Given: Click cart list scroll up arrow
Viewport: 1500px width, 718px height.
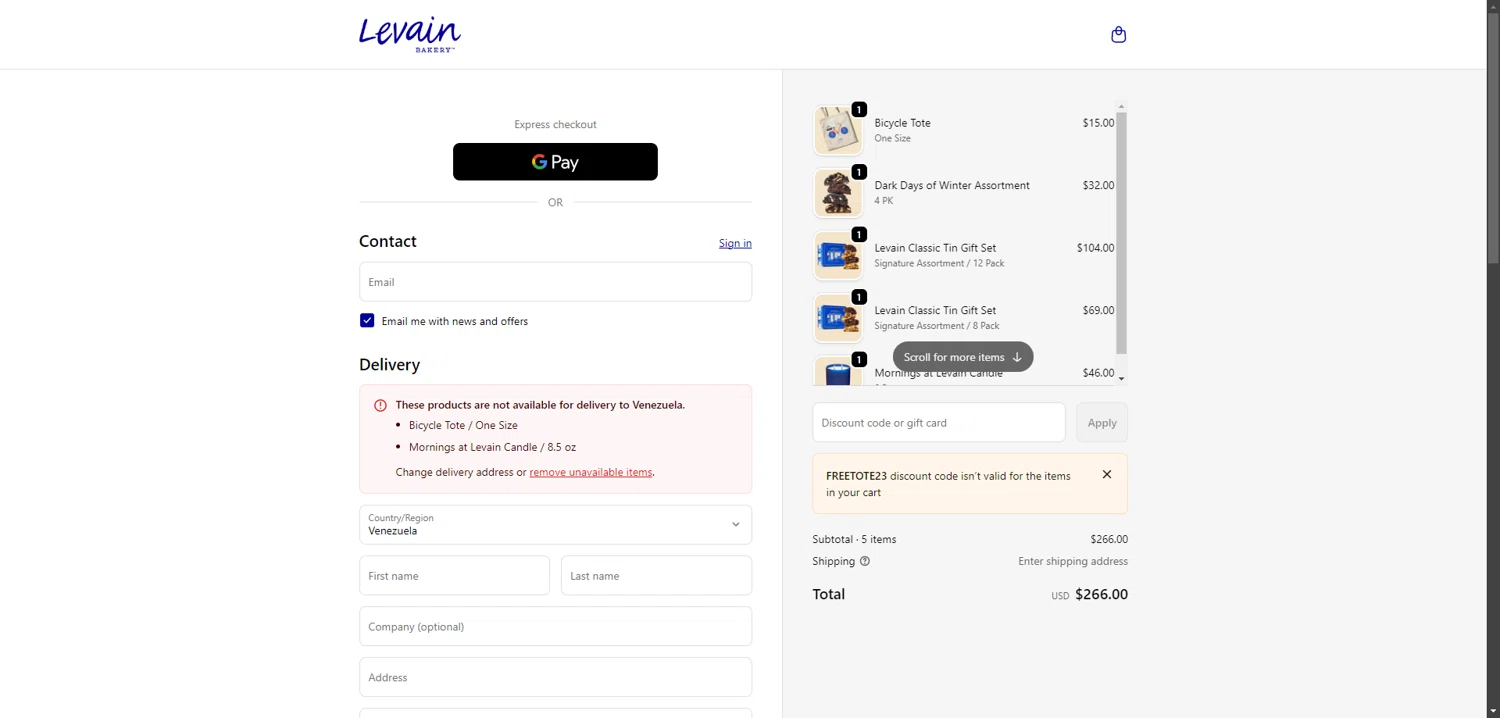Looking at the screenshot, I should tap(1121, 106).
